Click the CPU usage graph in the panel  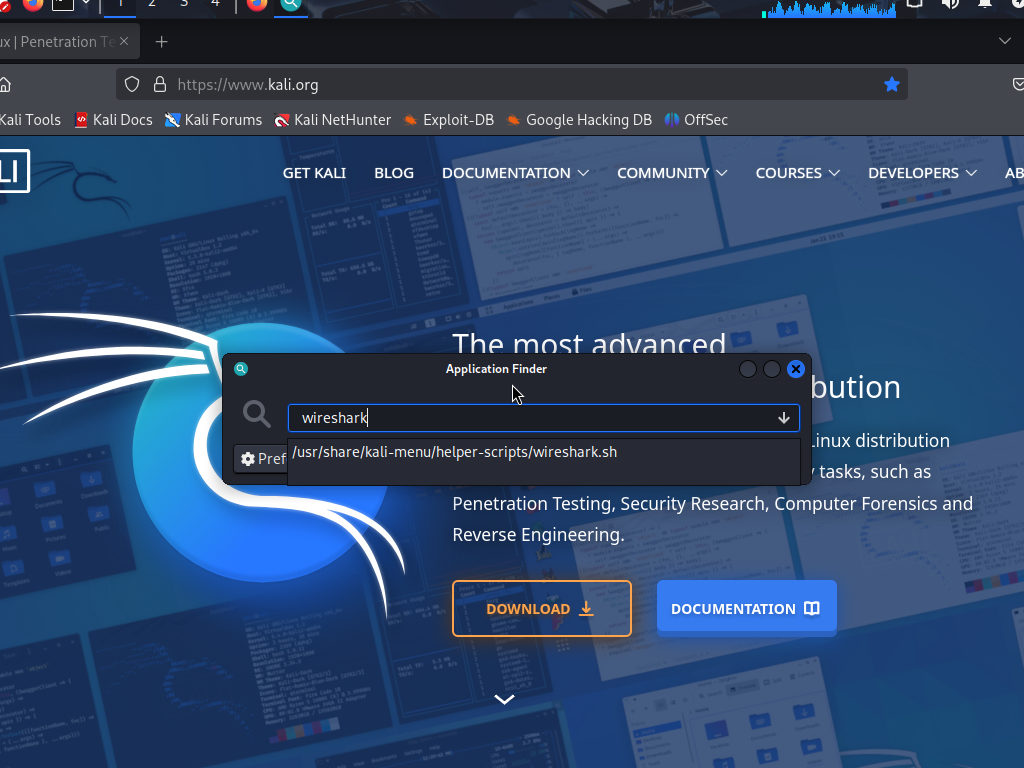829,8
